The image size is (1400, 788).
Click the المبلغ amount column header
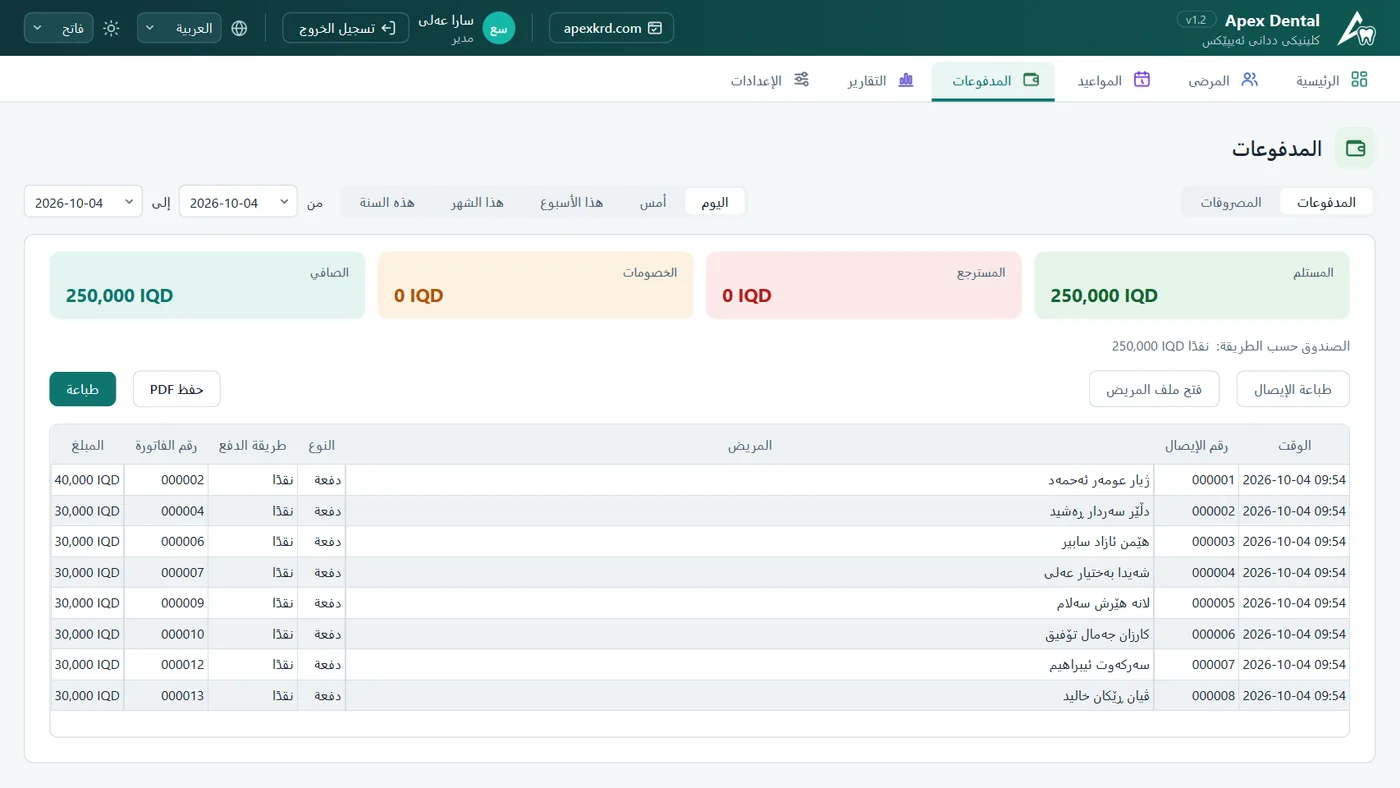[x=87, y=445]
